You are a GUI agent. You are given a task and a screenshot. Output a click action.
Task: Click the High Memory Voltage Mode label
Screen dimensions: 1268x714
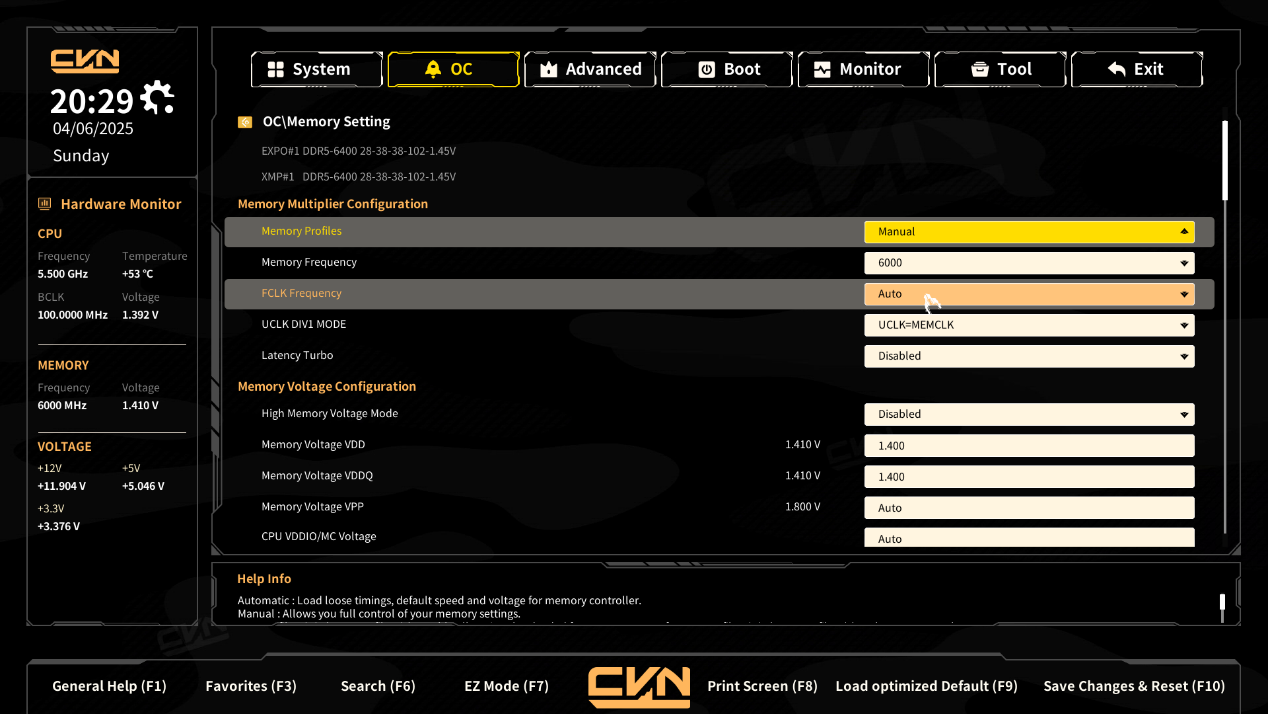click(x=330, y=413)
